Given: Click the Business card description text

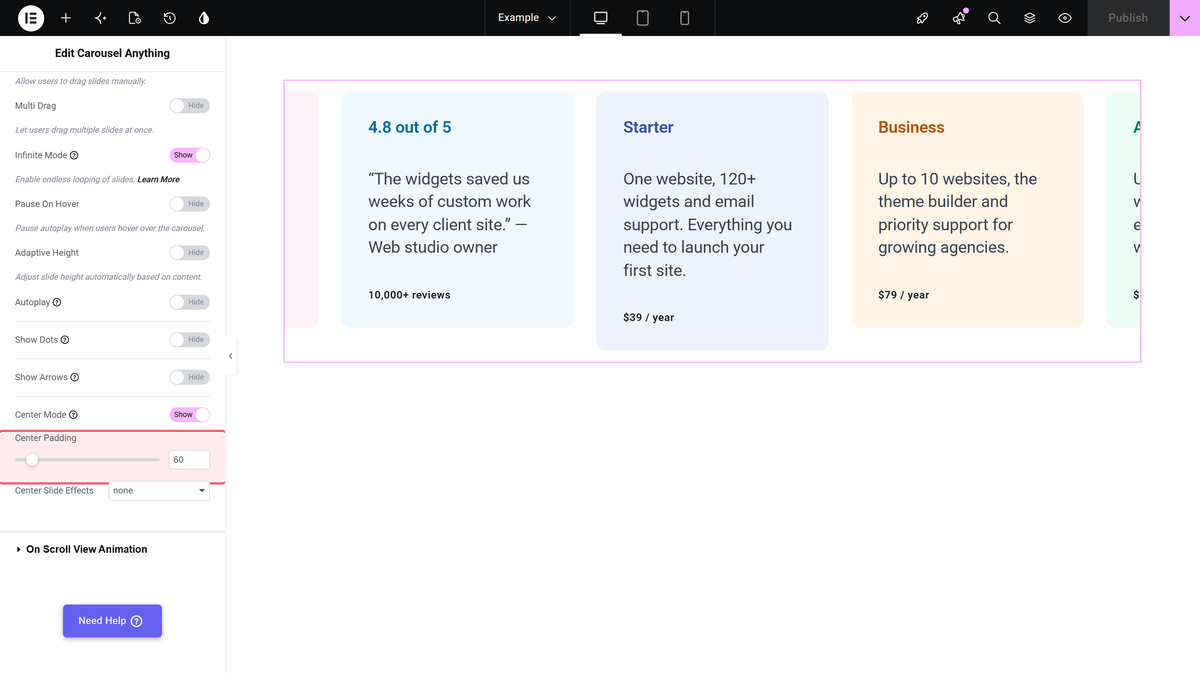Looking at the screenshot, I should tap(958, 213).
